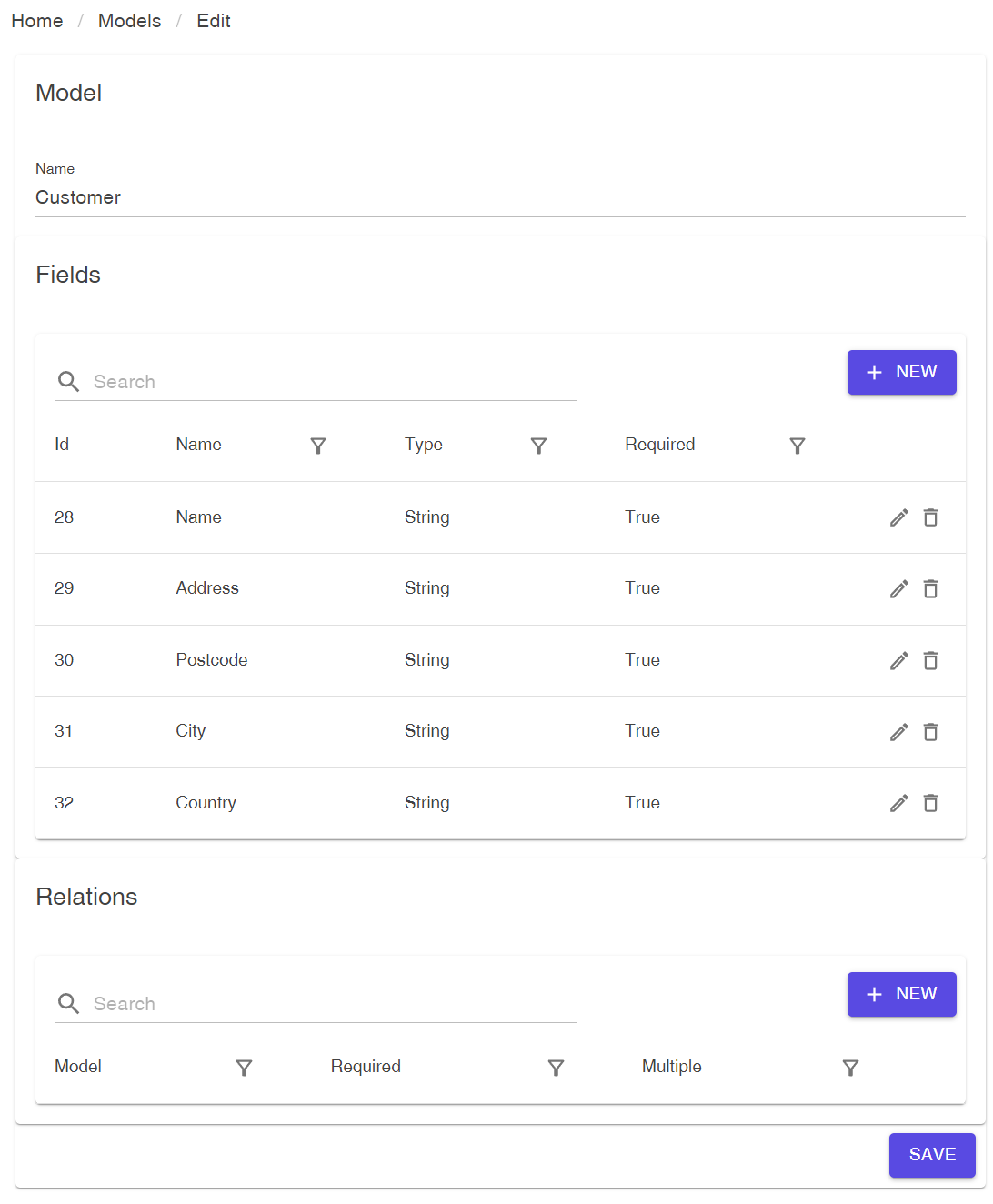Edit the Postcode field row
993x1204 pixels.
click(x=898, y=660)
